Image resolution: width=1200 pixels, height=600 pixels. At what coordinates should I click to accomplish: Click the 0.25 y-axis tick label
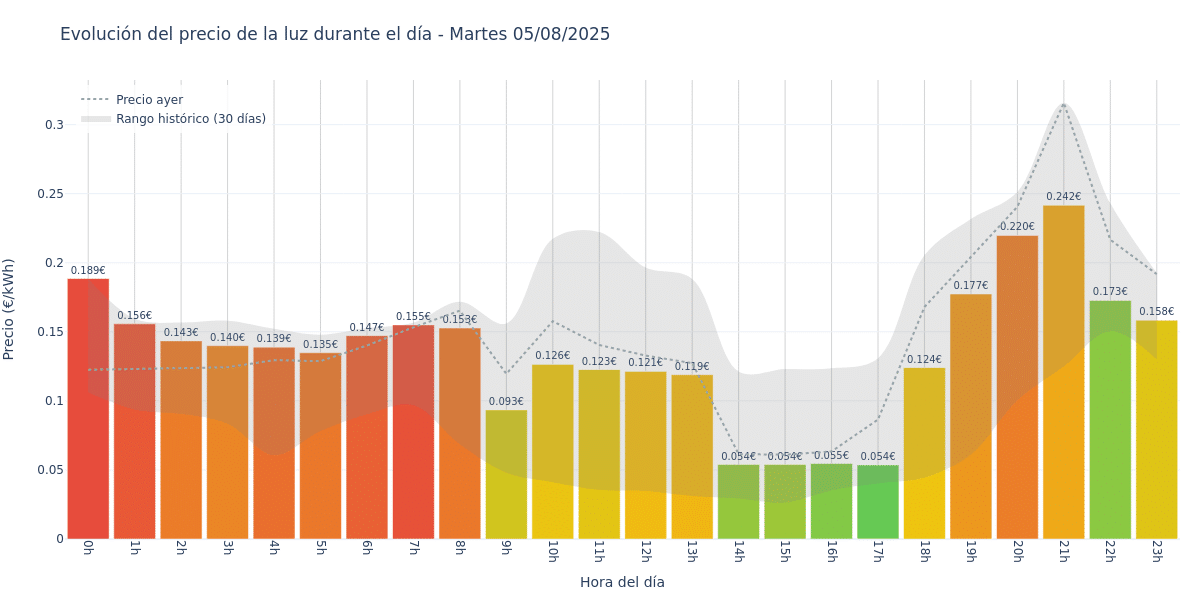(51, 194)
